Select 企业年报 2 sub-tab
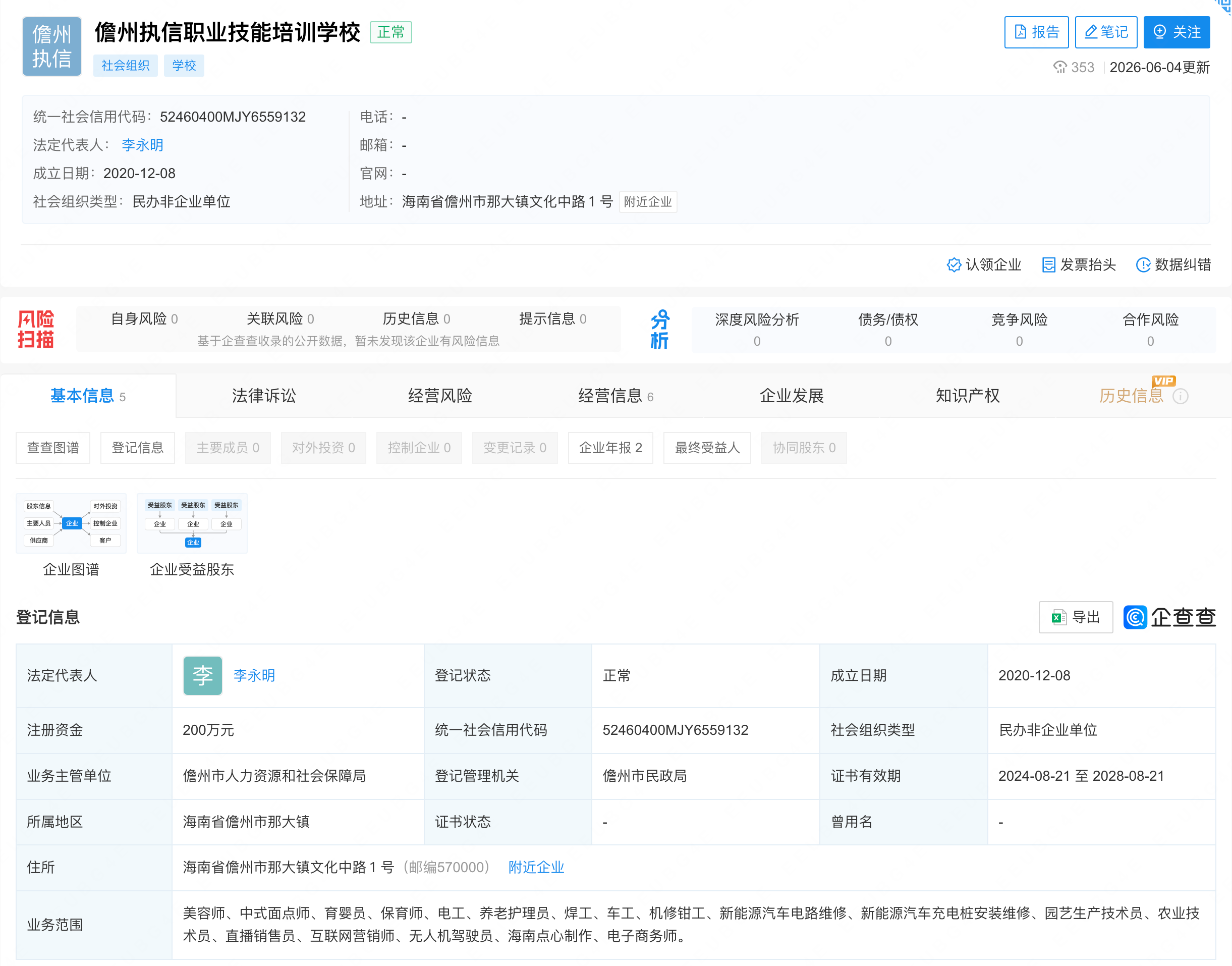 [610, 448]
